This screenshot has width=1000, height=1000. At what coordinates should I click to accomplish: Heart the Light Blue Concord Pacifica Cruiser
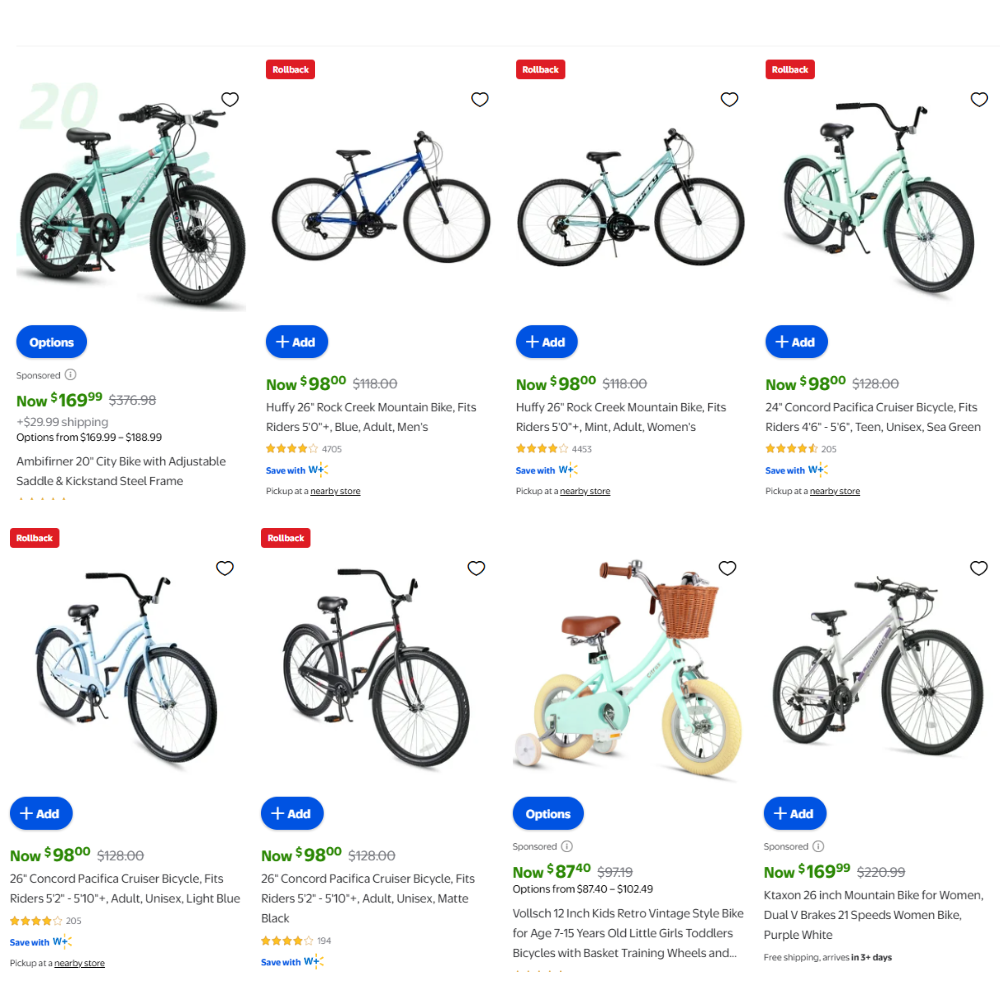pyautogui.click(x=224, y=568)
